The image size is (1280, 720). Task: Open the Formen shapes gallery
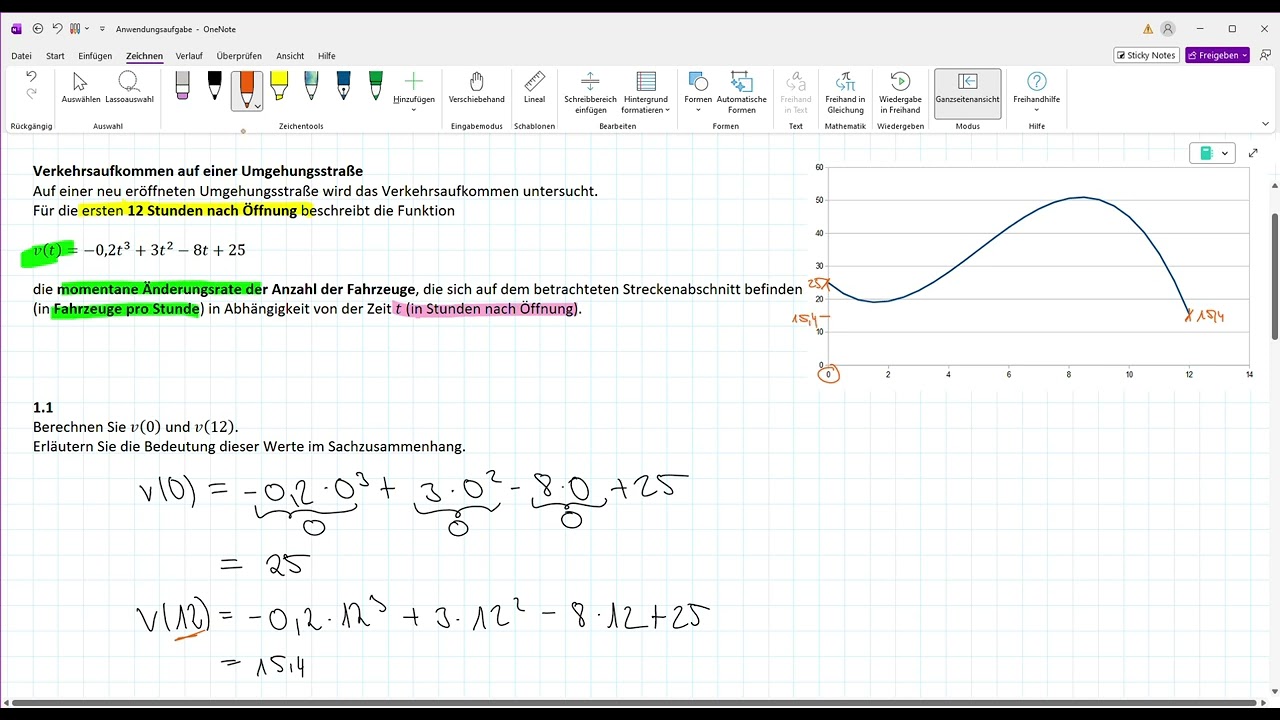click(698, 91)
